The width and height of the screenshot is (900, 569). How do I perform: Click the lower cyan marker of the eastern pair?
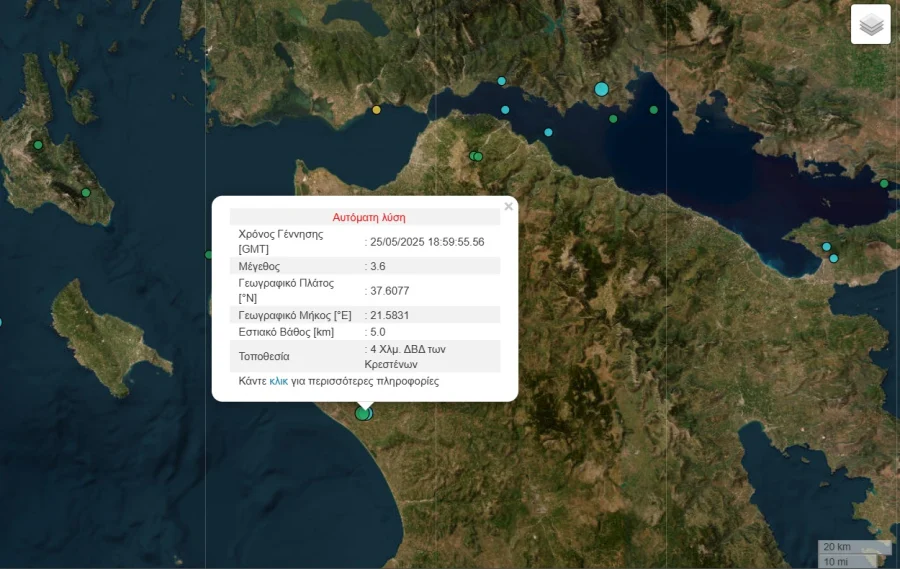tap(834, 258)
